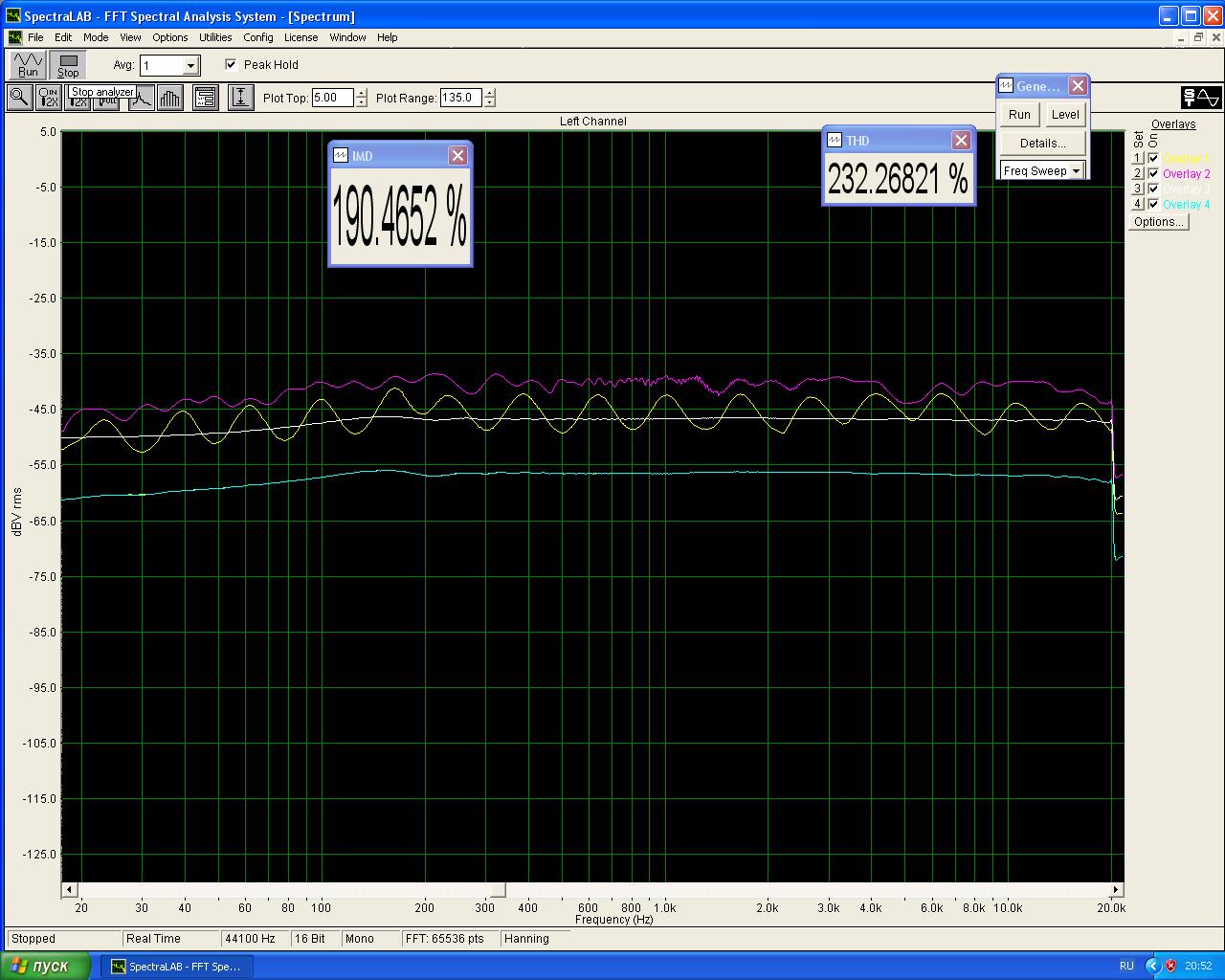Increase Plot Top using up arrow
Image resolution: width=1225 pixels, height=980 pixels.
(362, 93)
